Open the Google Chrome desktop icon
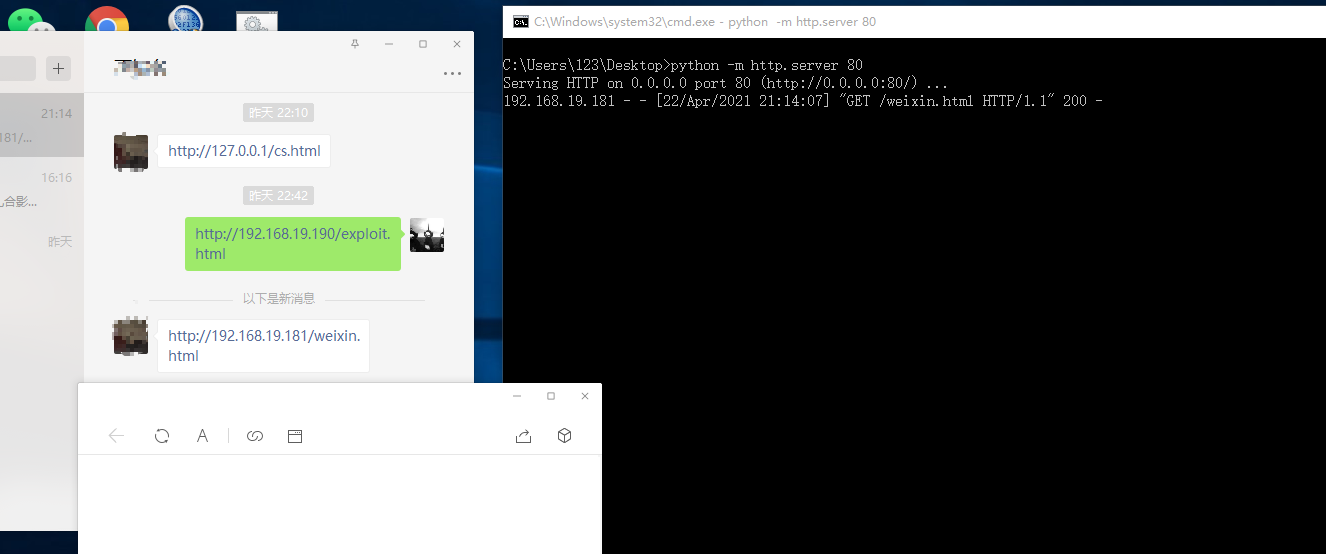 [107, 20]
